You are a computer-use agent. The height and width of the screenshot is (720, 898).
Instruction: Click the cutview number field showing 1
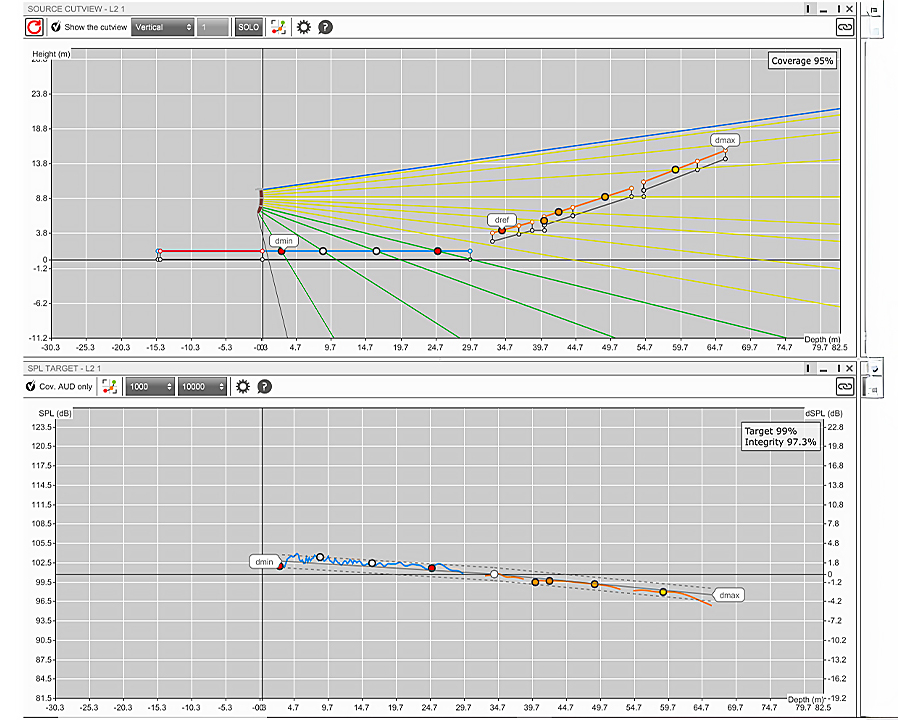[x=212, y=28]
